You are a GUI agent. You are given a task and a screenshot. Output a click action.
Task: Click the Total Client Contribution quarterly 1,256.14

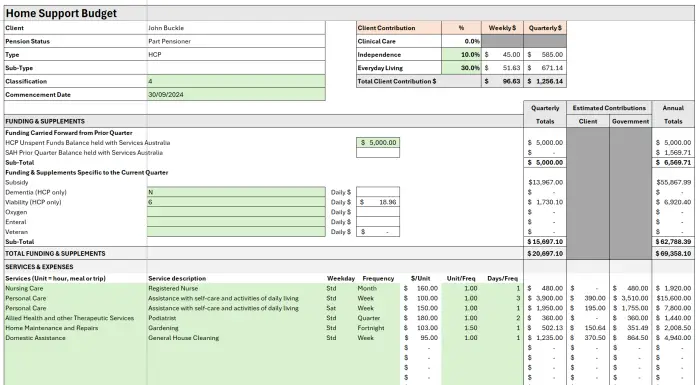point(545,81)
